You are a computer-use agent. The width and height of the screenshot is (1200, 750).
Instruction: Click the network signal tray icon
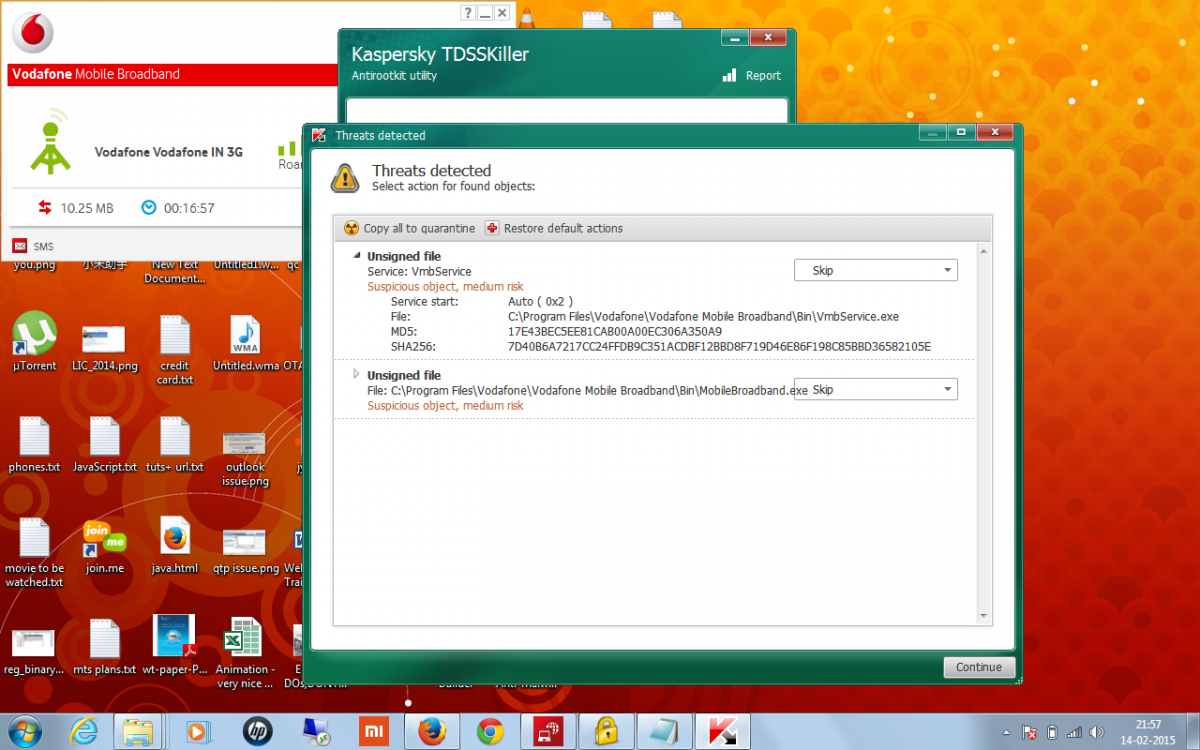click(x=1072, y=732)
